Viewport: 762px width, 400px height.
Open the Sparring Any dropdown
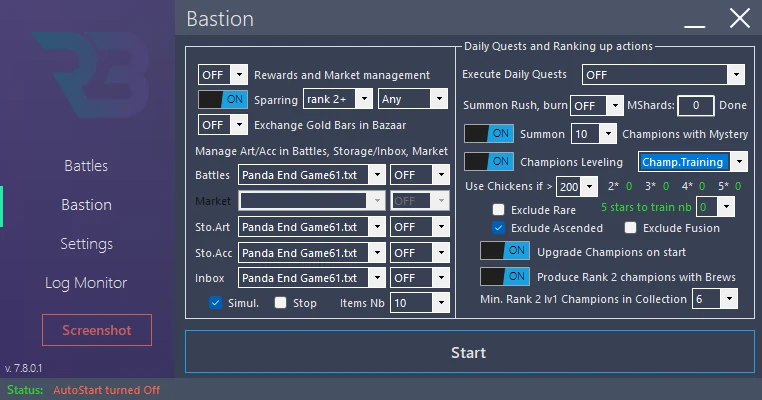tap(413, 99)
